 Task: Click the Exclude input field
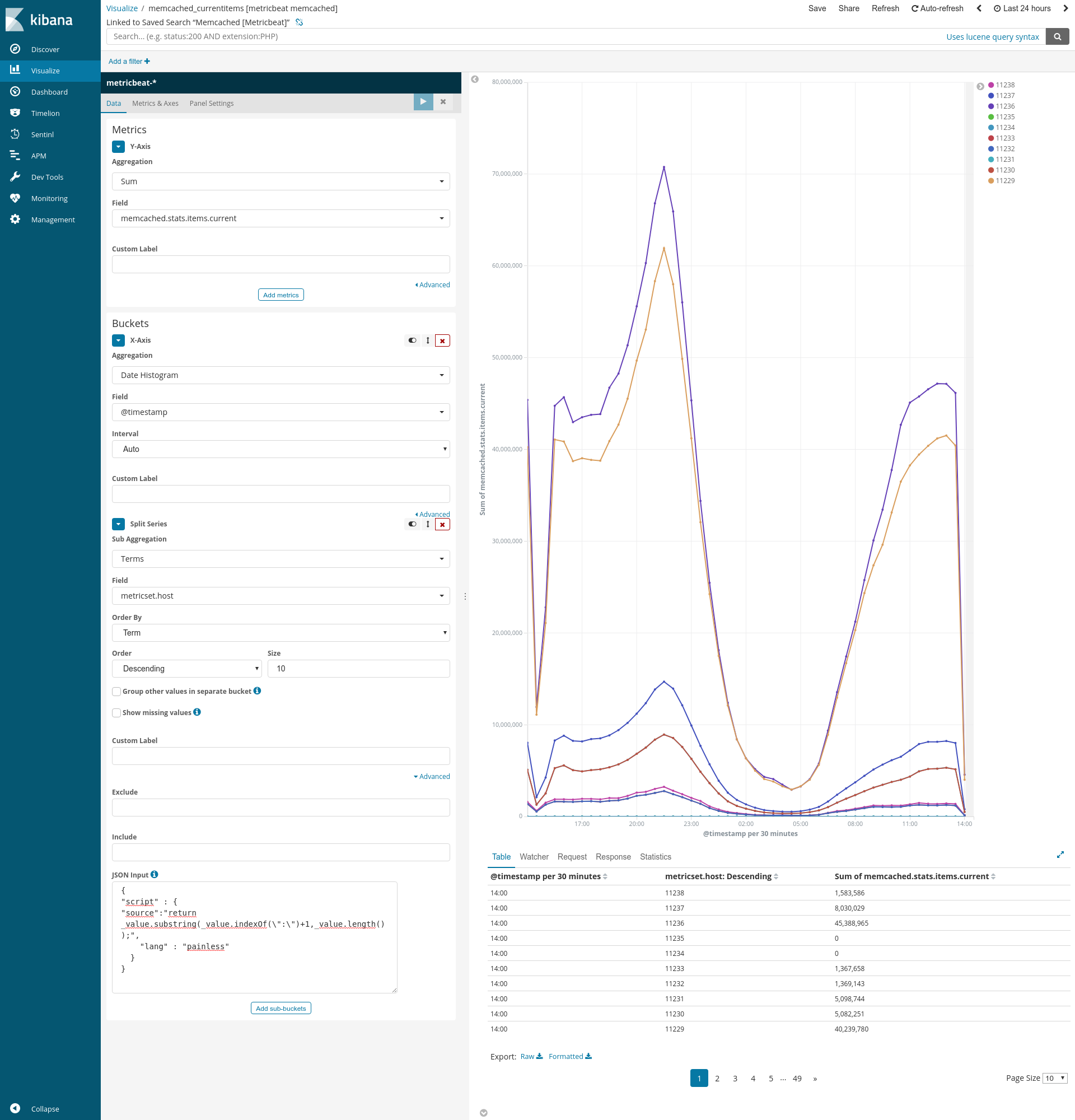281,808
